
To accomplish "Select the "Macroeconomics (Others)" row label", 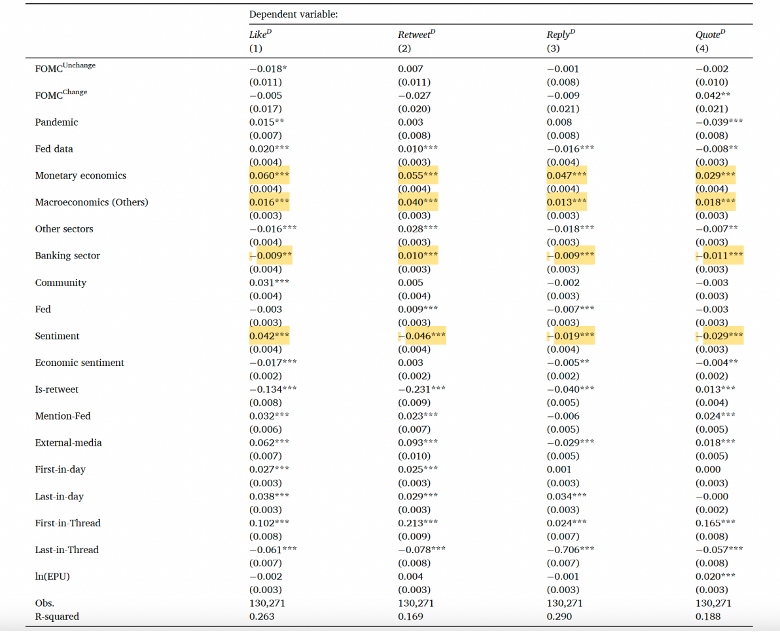I will [x=91, y=202].
